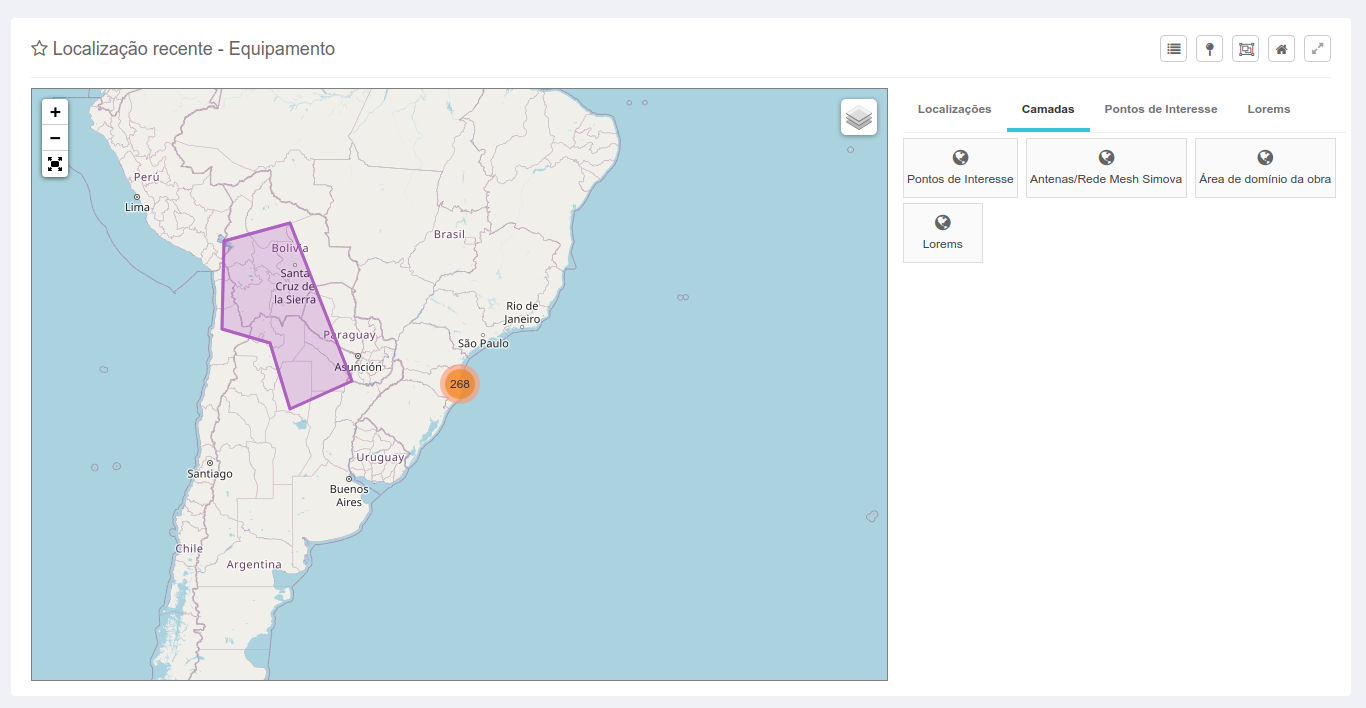Image resolution: width=1366 pixels, height=708 pixels.
Task: Star the Localização recente dashboard
Action: tap(38, 47)
